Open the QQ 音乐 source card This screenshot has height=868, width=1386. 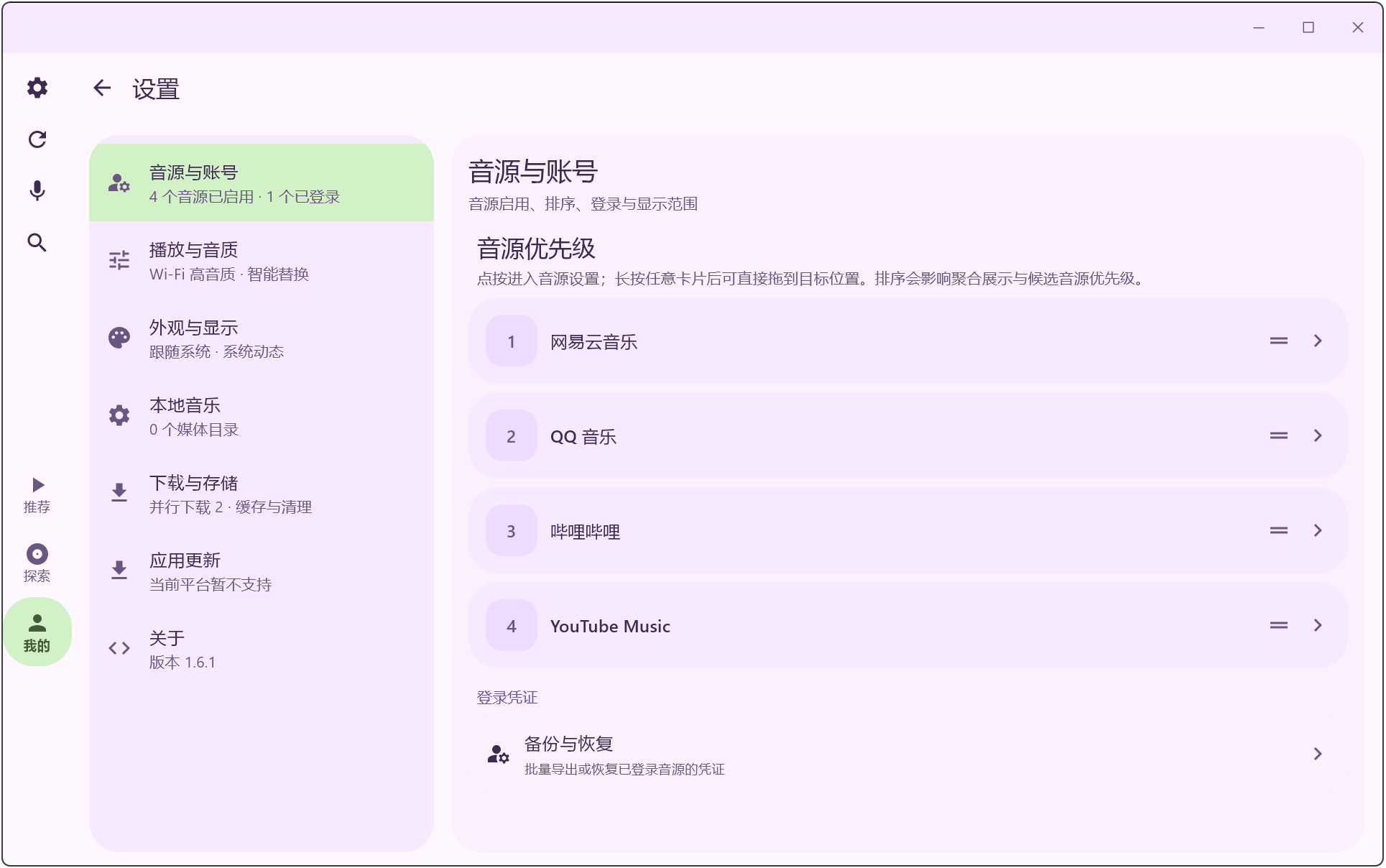pos(907,436)
